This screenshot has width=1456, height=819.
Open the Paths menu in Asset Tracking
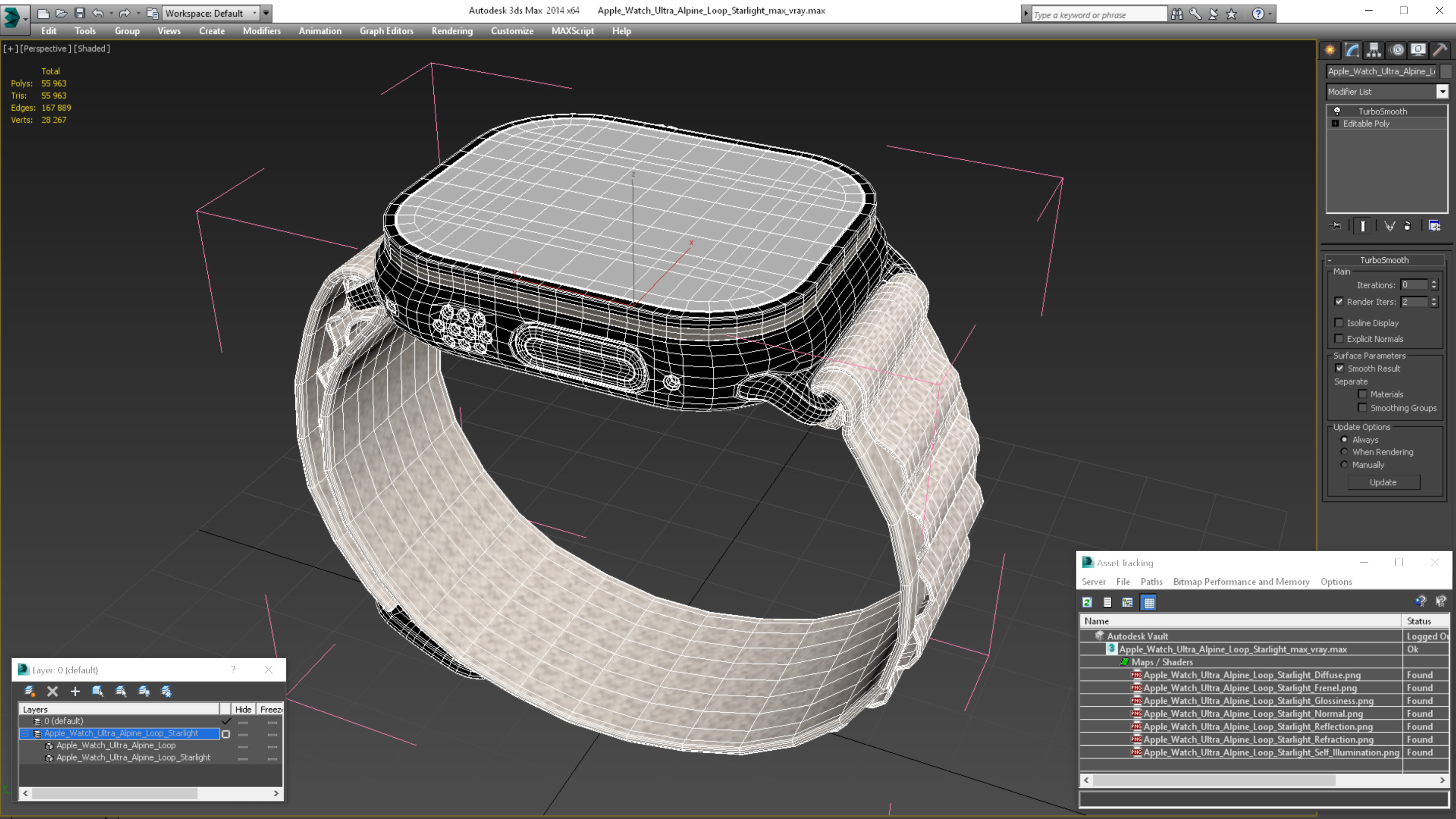(x=1151, y=581)
